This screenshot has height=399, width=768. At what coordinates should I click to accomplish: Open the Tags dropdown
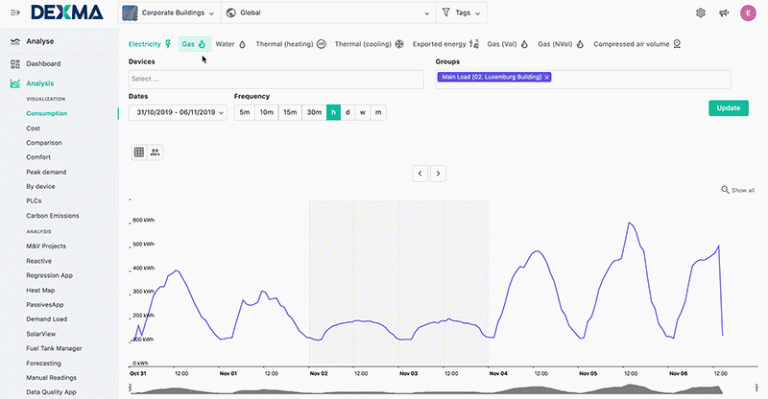[x=461, y=13]
